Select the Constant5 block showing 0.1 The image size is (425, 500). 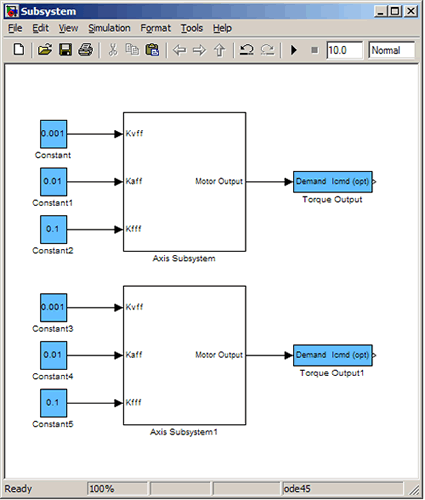point(53,403)
